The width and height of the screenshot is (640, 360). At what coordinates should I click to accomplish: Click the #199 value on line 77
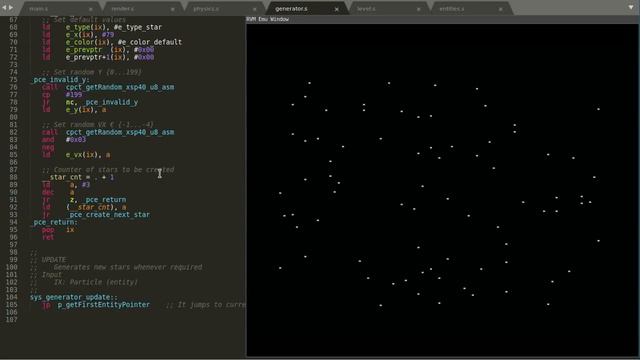74,94
